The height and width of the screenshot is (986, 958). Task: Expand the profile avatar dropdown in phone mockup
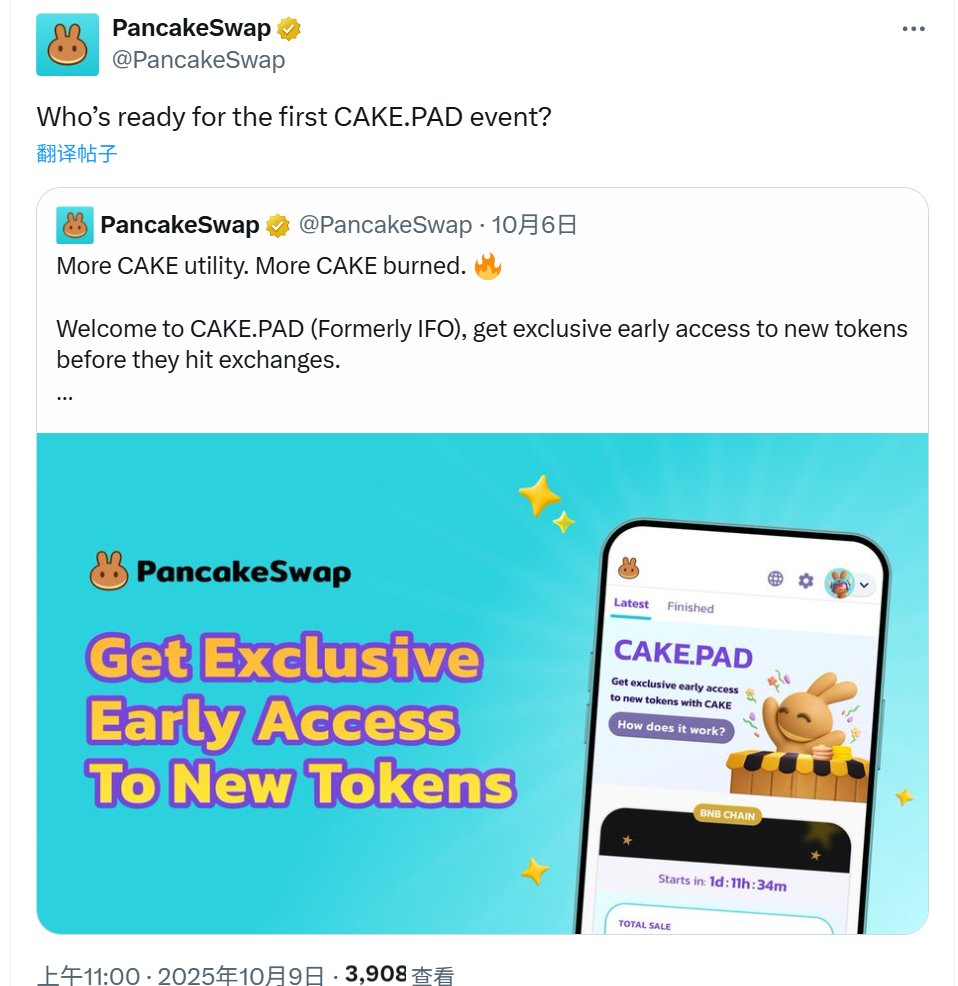[864, 584]
